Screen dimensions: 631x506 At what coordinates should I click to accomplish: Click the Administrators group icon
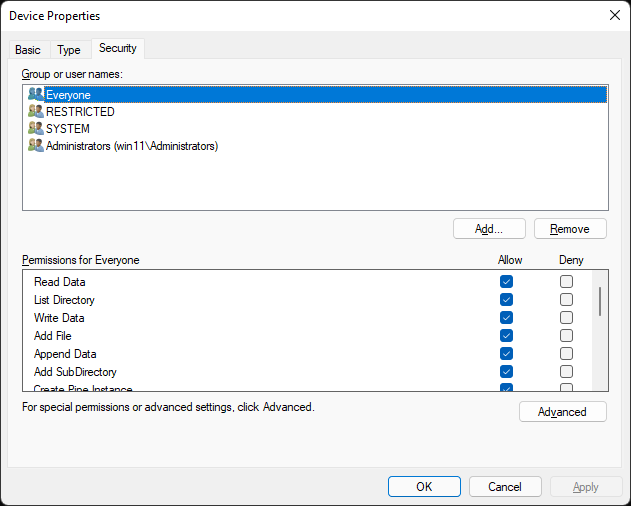click(36, 145)
